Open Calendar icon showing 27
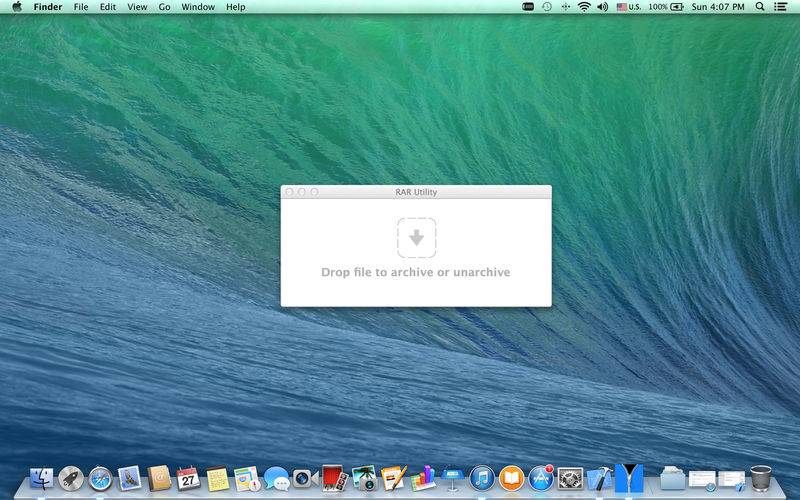The width and height of the screenshot is (800, 500). [188, 479]
